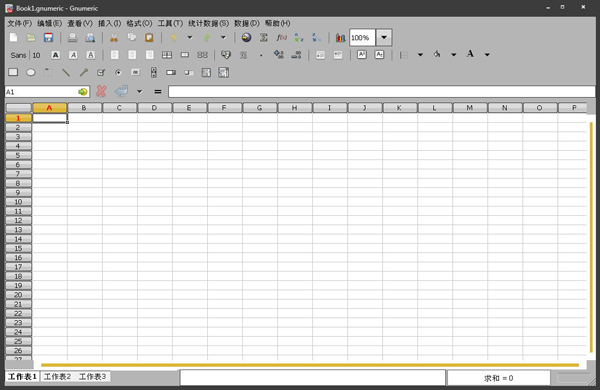Cut selection with the scissors icon
The image size is (600, 390).
(x=114, y=38)
